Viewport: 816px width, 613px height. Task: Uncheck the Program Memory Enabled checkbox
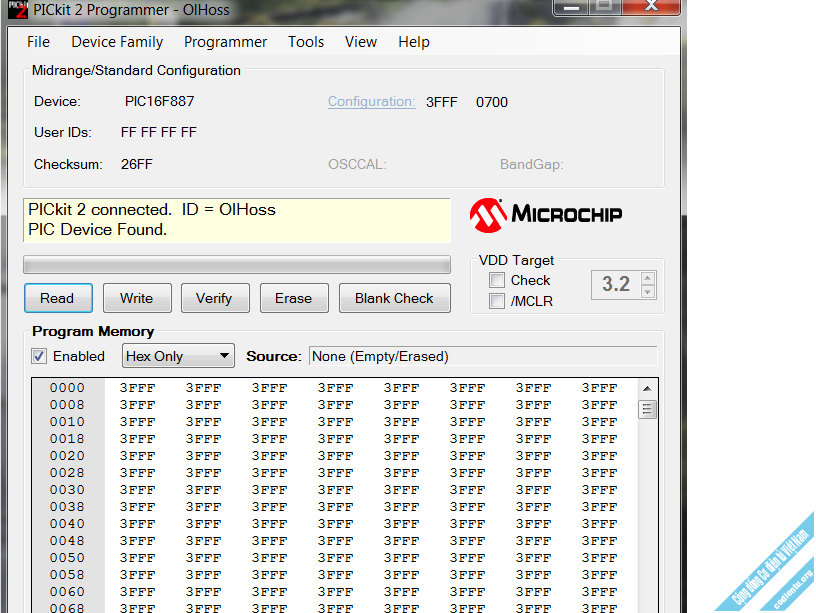(x=39, y=356)
